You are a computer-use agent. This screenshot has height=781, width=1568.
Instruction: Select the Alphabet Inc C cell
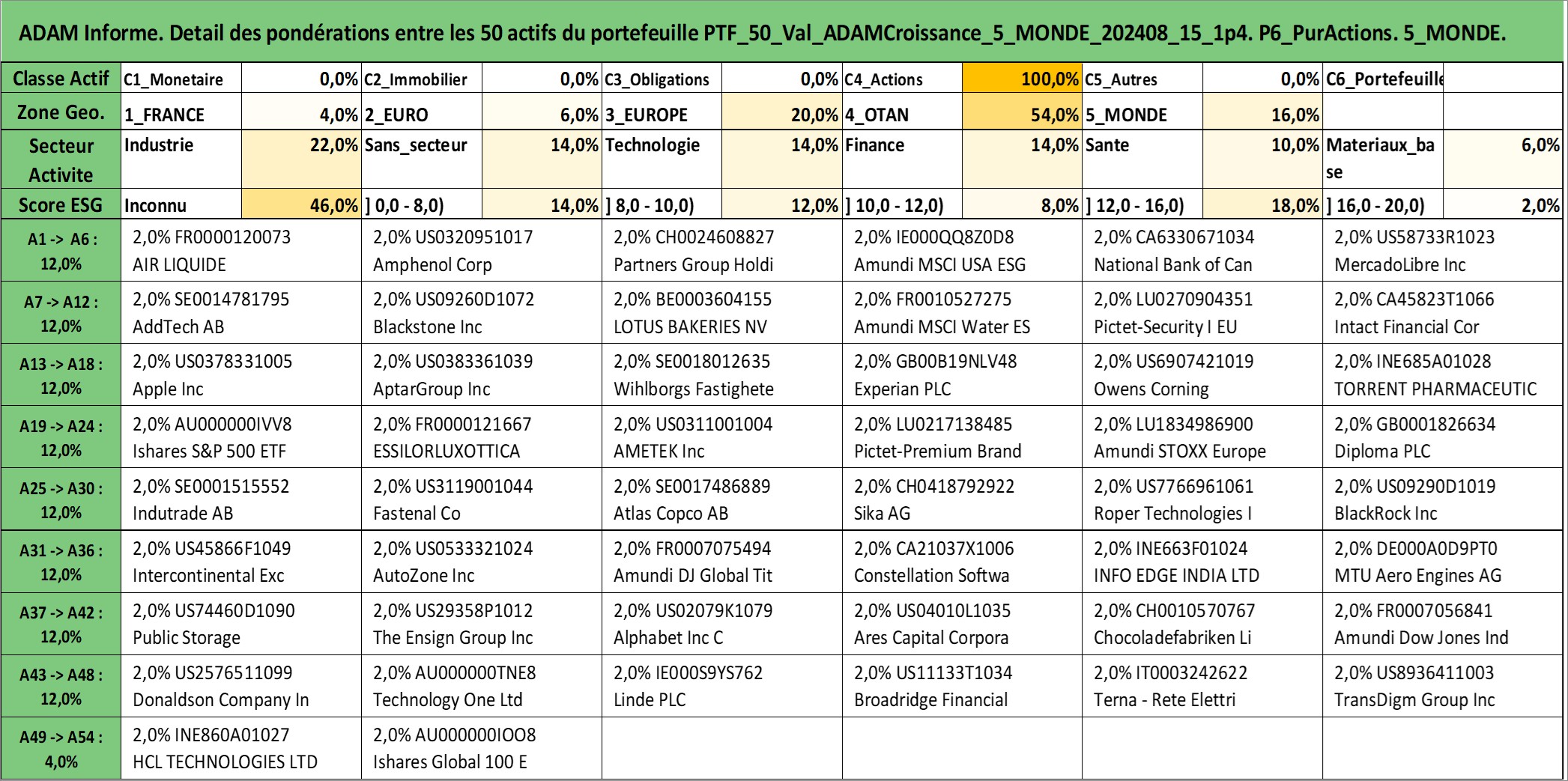(722, 624)
